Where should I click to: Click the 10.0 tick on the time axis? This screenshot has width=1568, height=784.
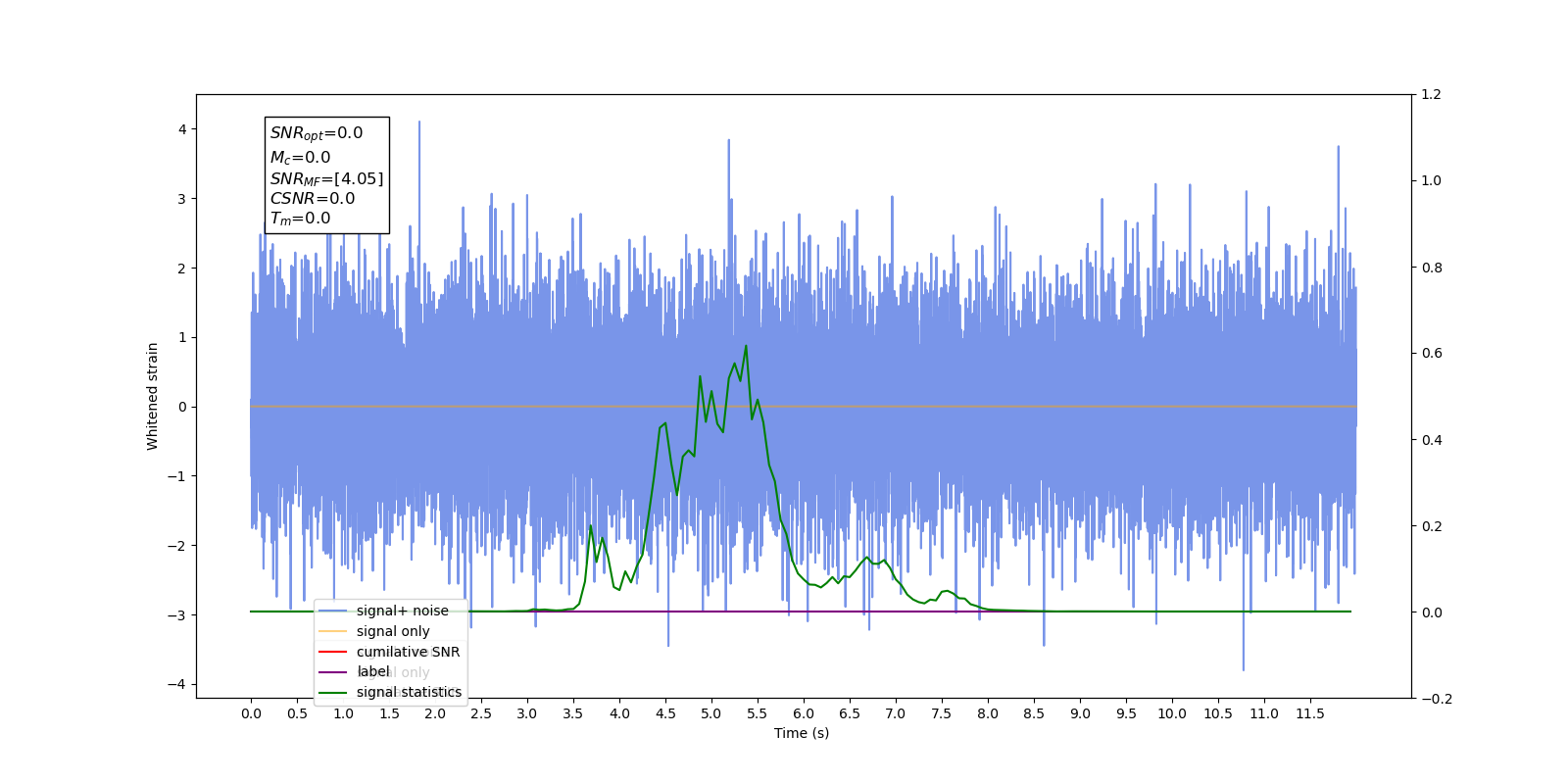[x=1172, y=713]
